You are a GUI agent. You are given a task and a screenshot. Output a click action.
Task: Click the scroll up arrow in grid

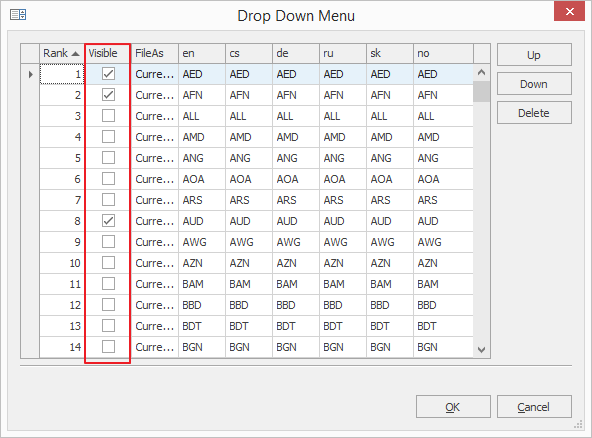(x=481, y=72)
